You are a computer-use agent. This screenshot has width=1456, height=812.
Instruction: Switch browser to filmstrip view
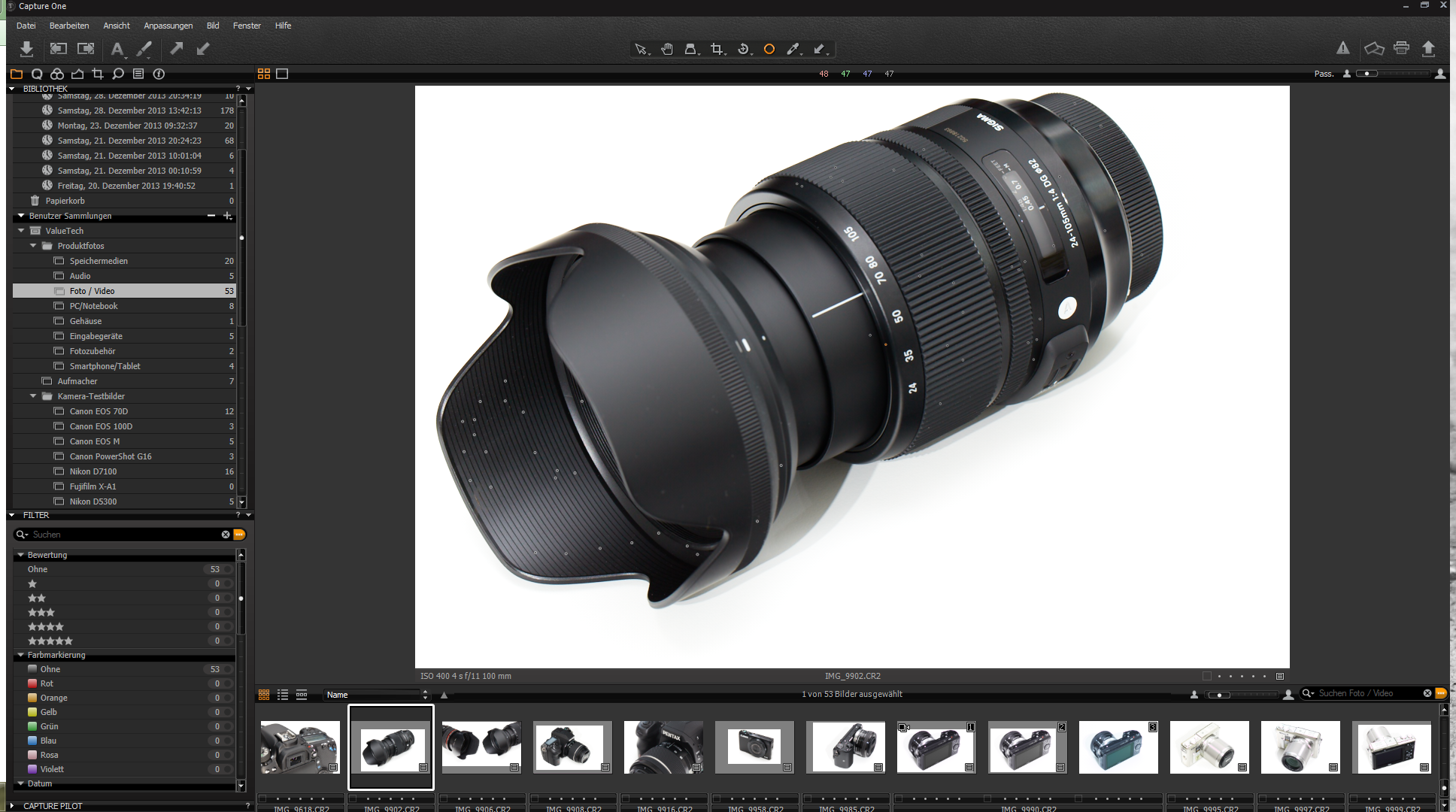pos(302,695)
